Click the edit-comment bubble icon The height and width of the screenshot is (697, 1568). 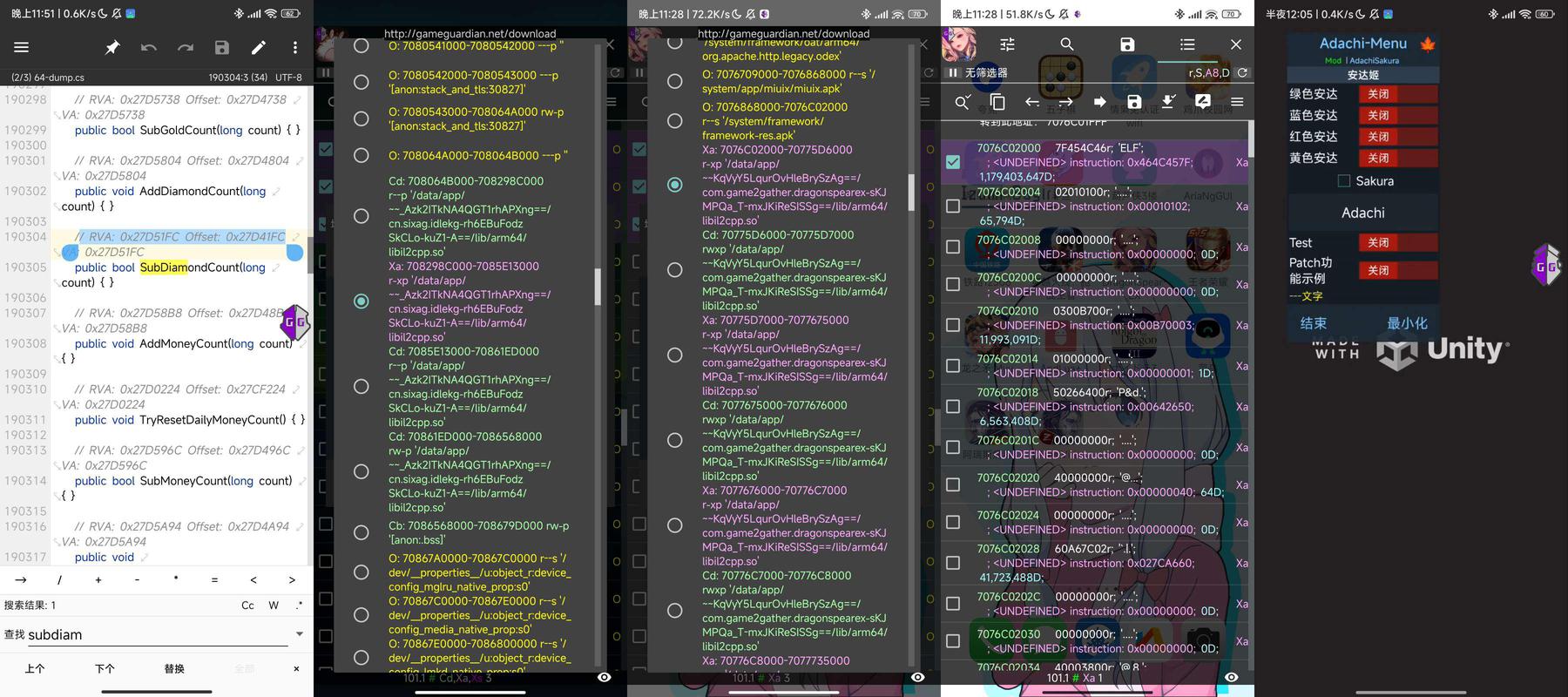click(x=1202, y=102)
